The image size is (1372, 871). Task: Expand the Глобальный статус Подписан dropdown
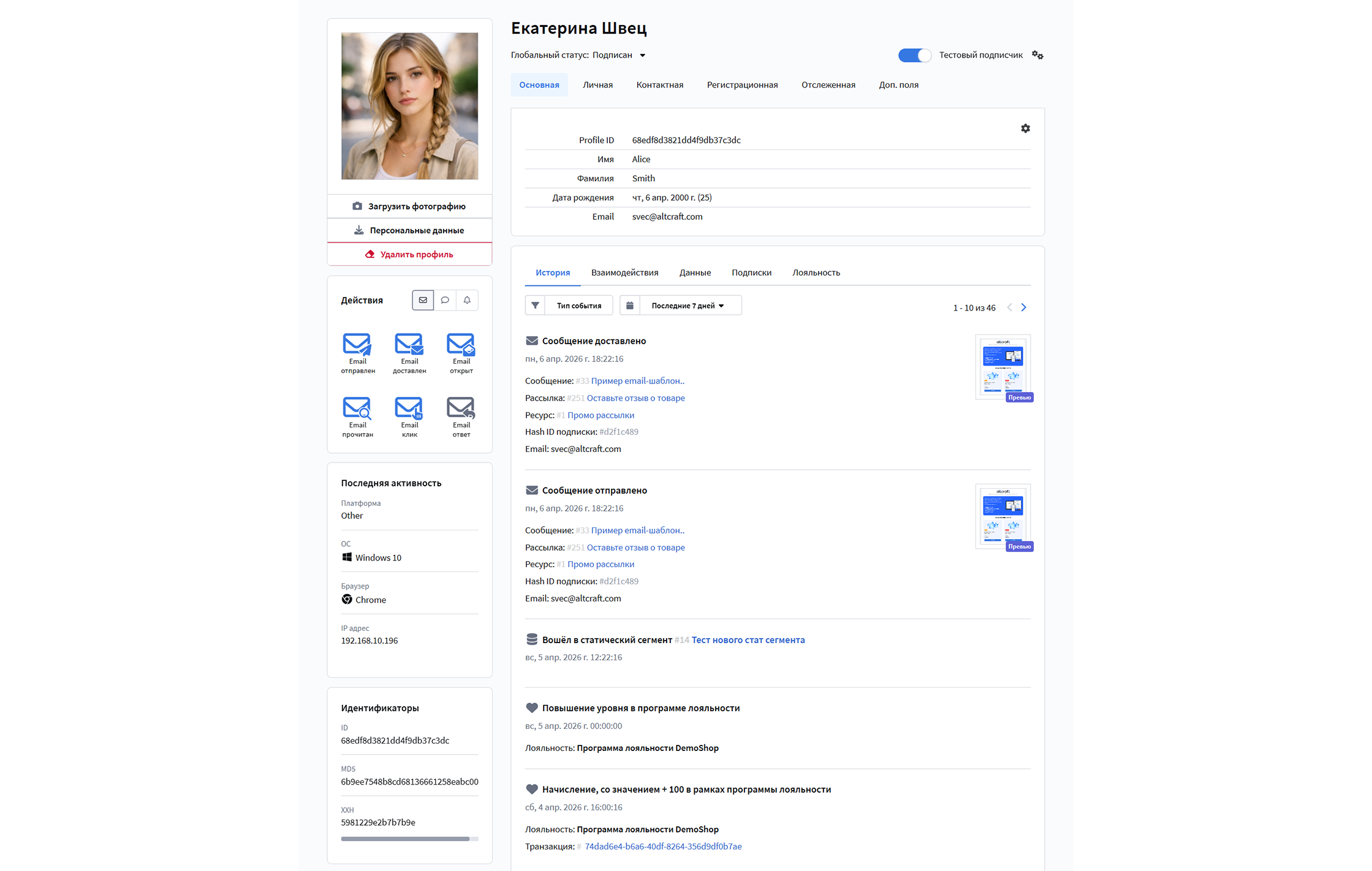(x=619, y=55)
